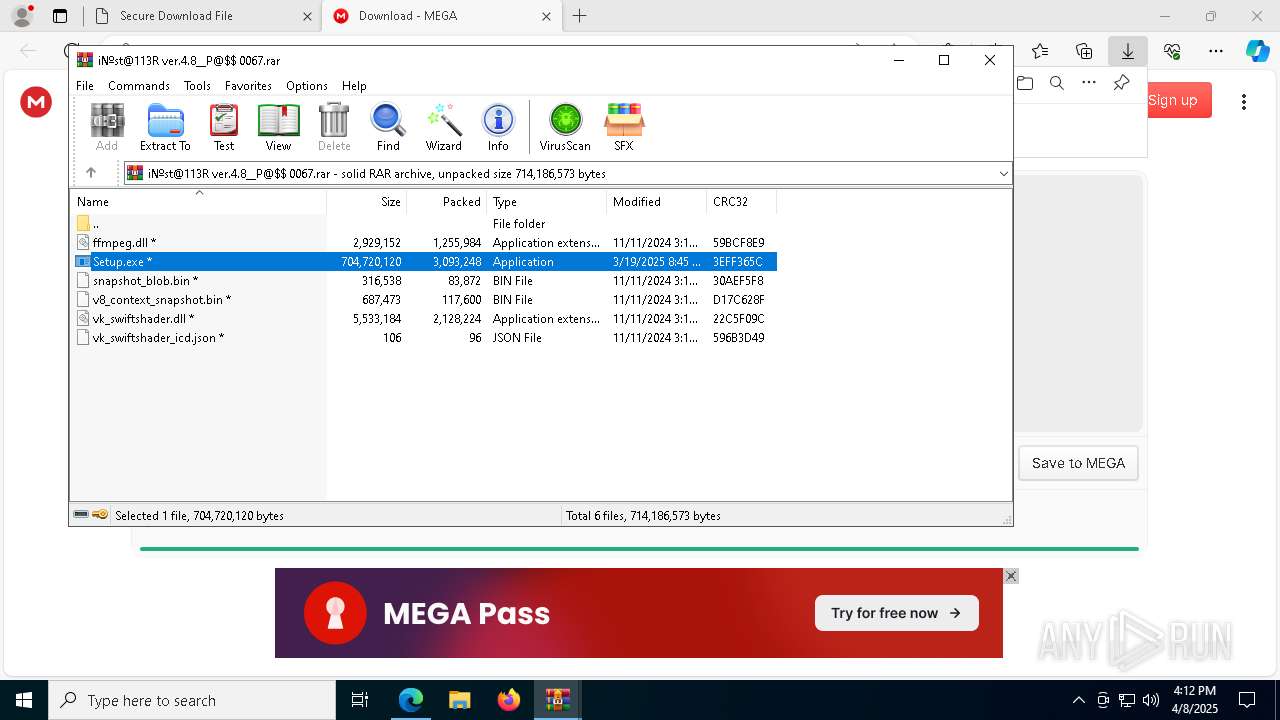Open the Options menu

[307, 86]
